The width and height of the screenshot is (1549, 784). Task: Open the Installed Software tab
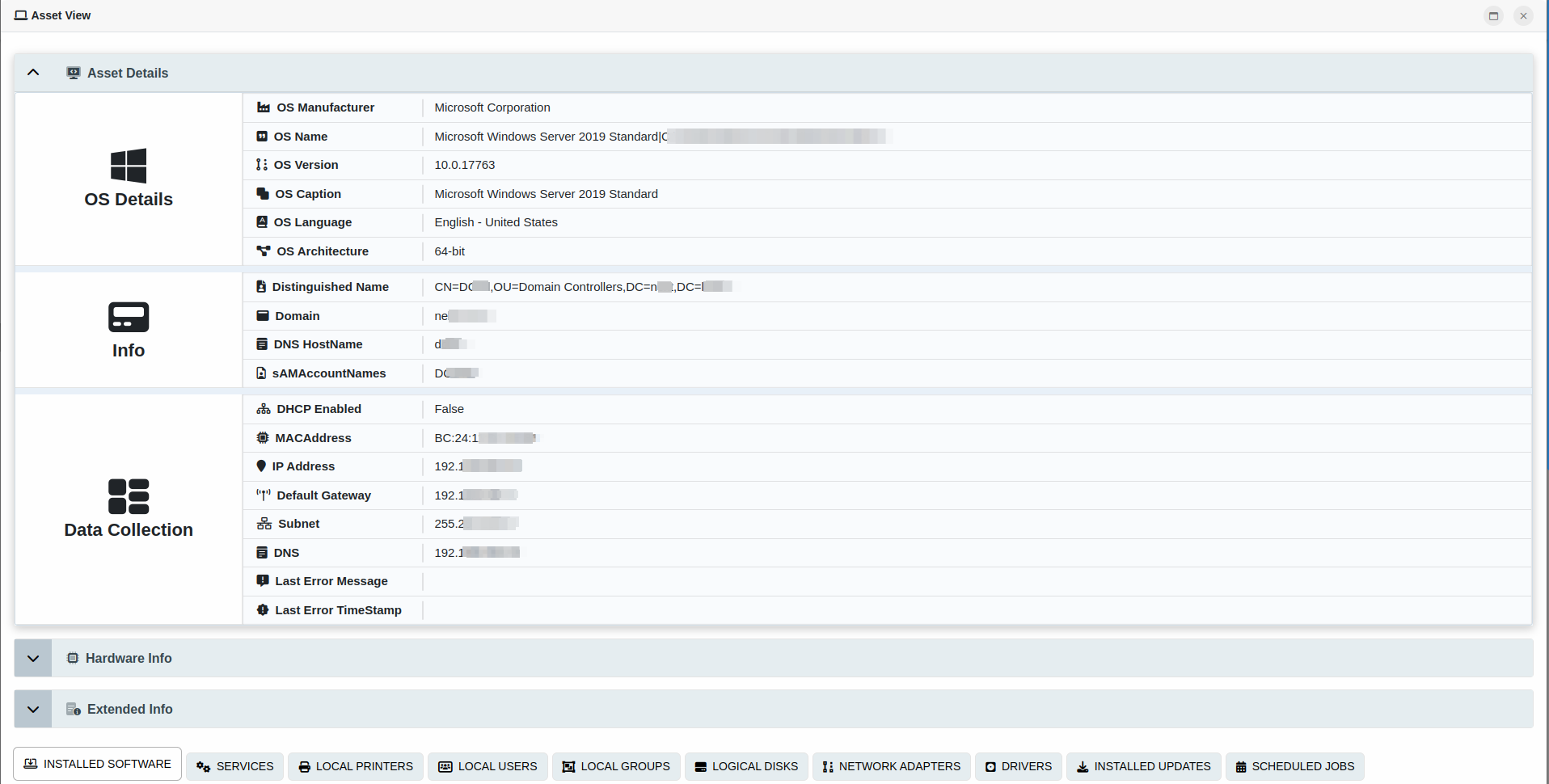(98, 764)
